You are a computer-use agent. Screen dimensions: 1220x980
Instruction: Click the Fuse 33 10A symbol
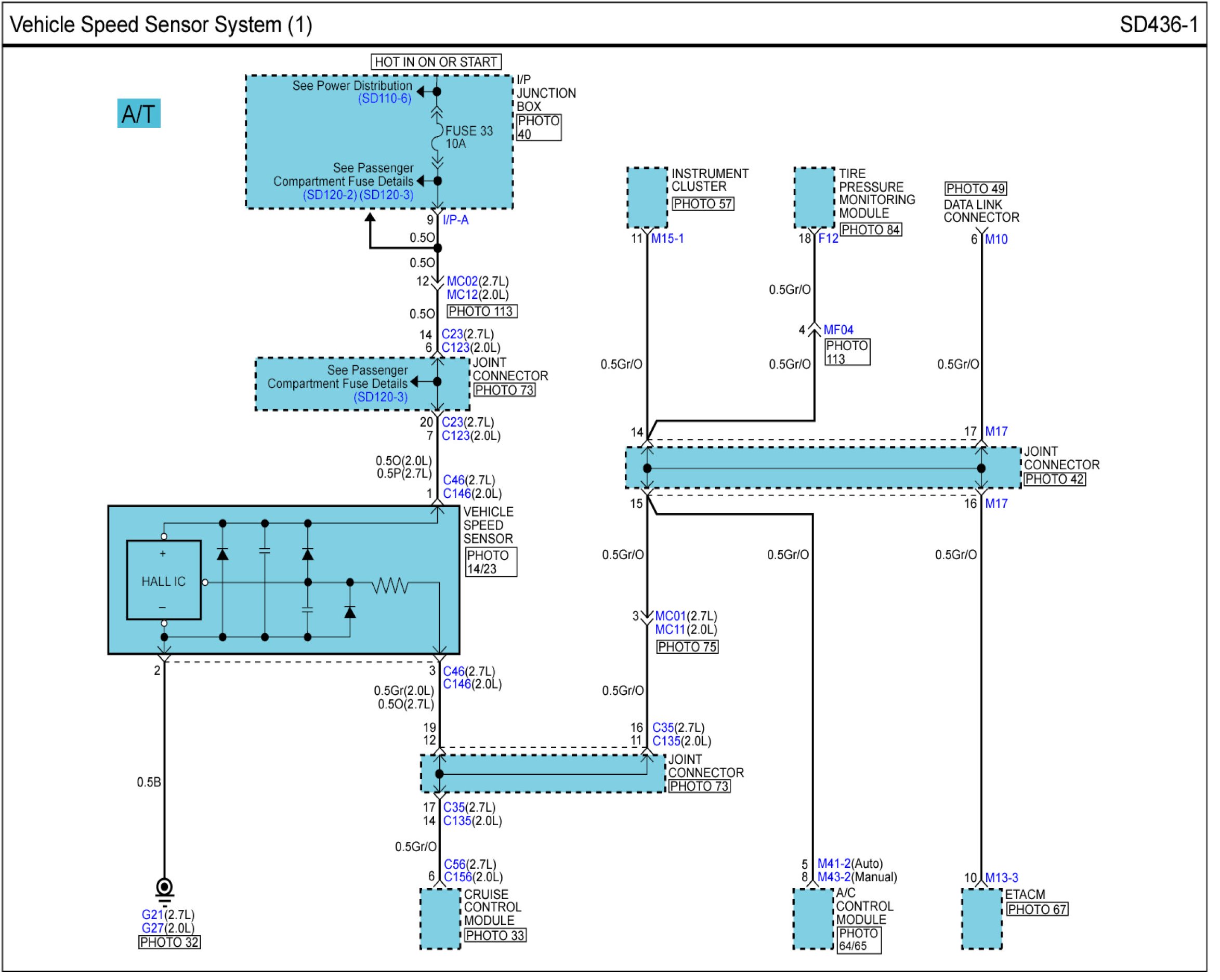[437, 137]
